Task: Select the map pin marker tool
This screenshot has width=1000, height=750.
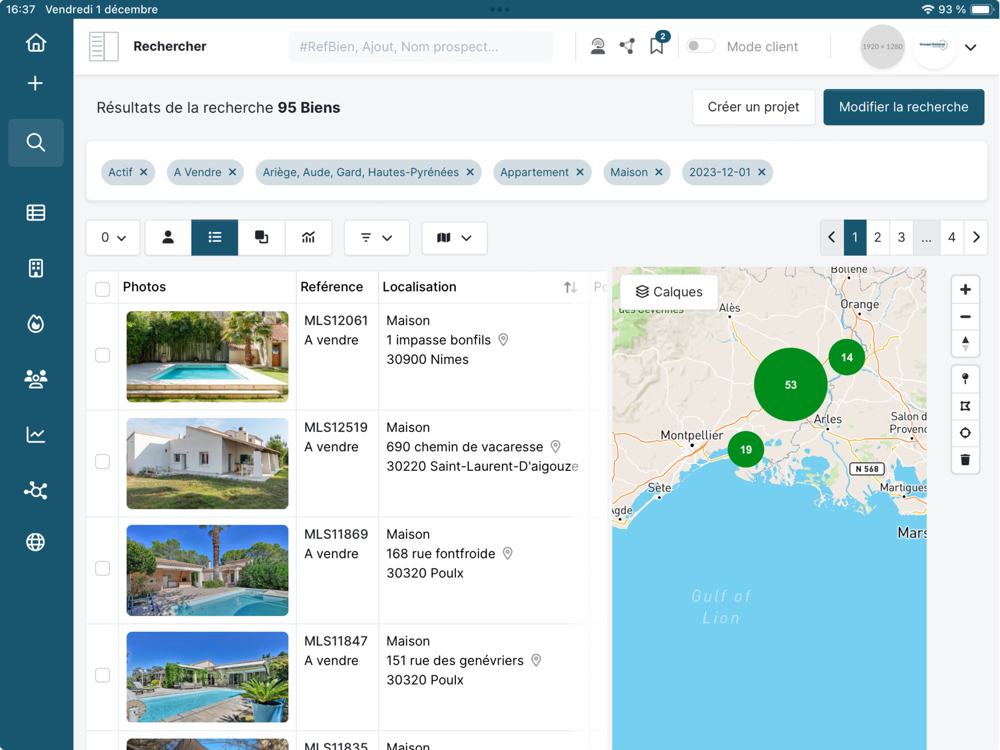Action: point(966,379)
